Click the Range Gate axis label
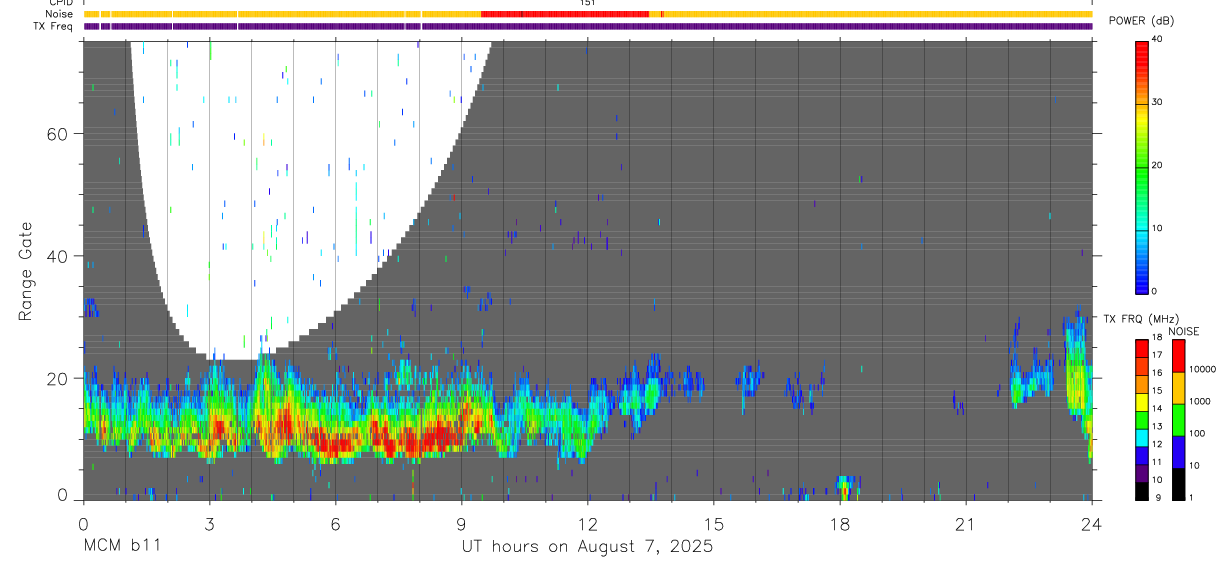Screen dimensions: 1228x567 (26, 271)
